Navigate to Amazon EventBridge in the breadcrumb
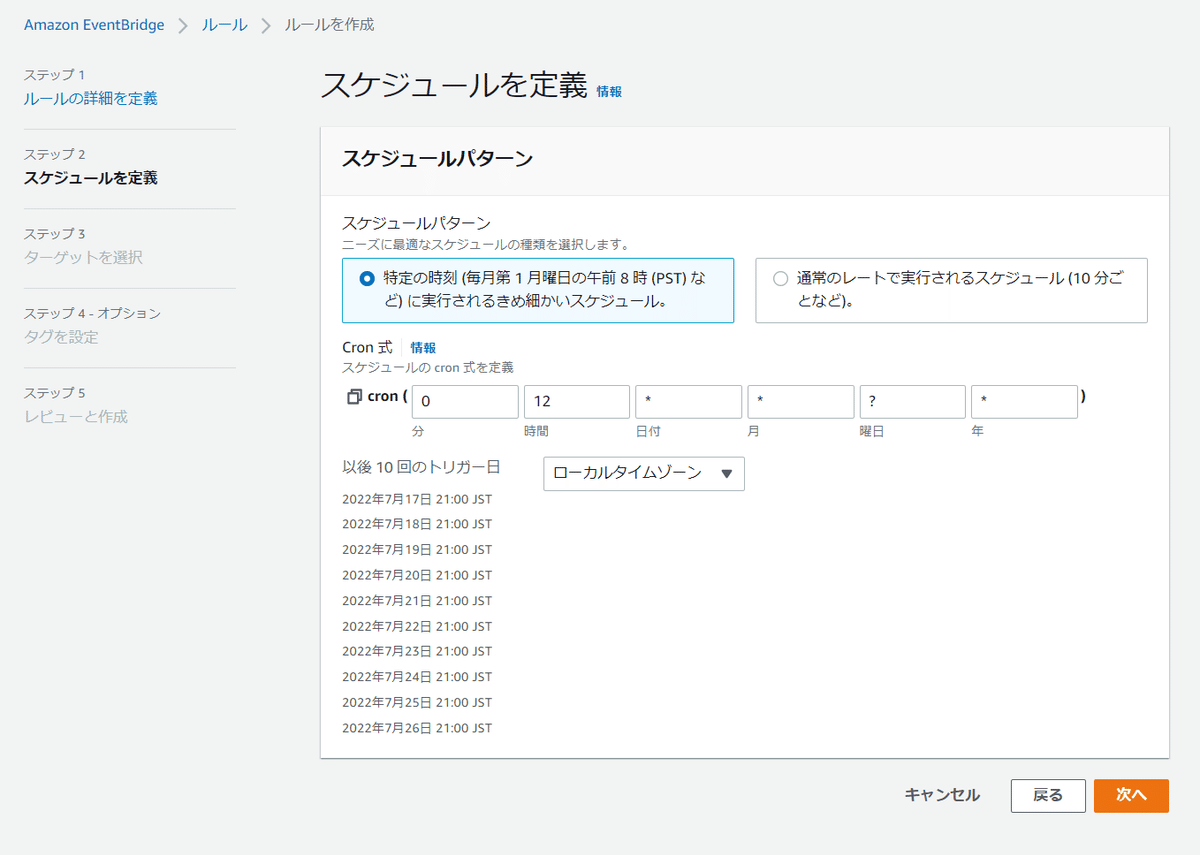Viewport: 1200px width, 855px height. coord(93,24)
